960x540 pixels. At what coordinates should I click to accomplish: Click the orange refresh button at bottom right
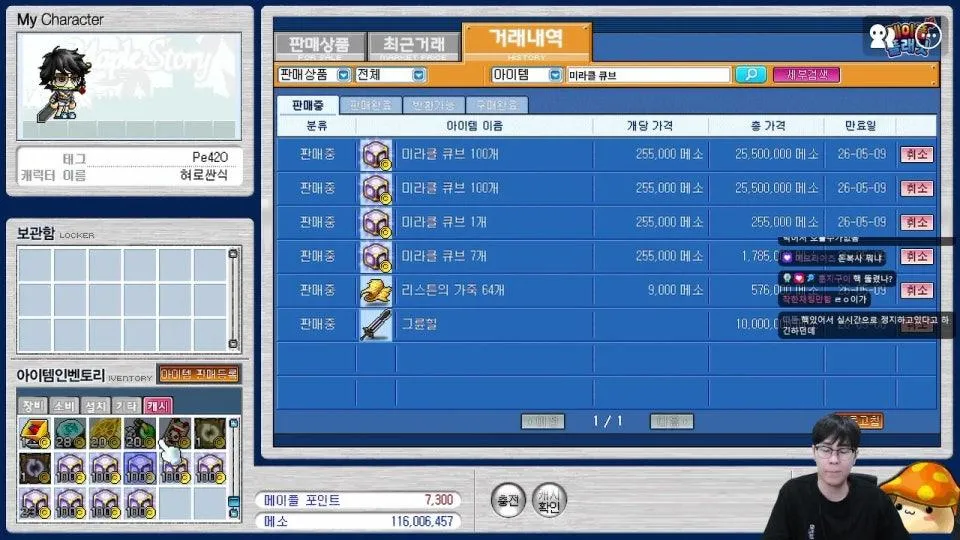(x=860, y=421)
